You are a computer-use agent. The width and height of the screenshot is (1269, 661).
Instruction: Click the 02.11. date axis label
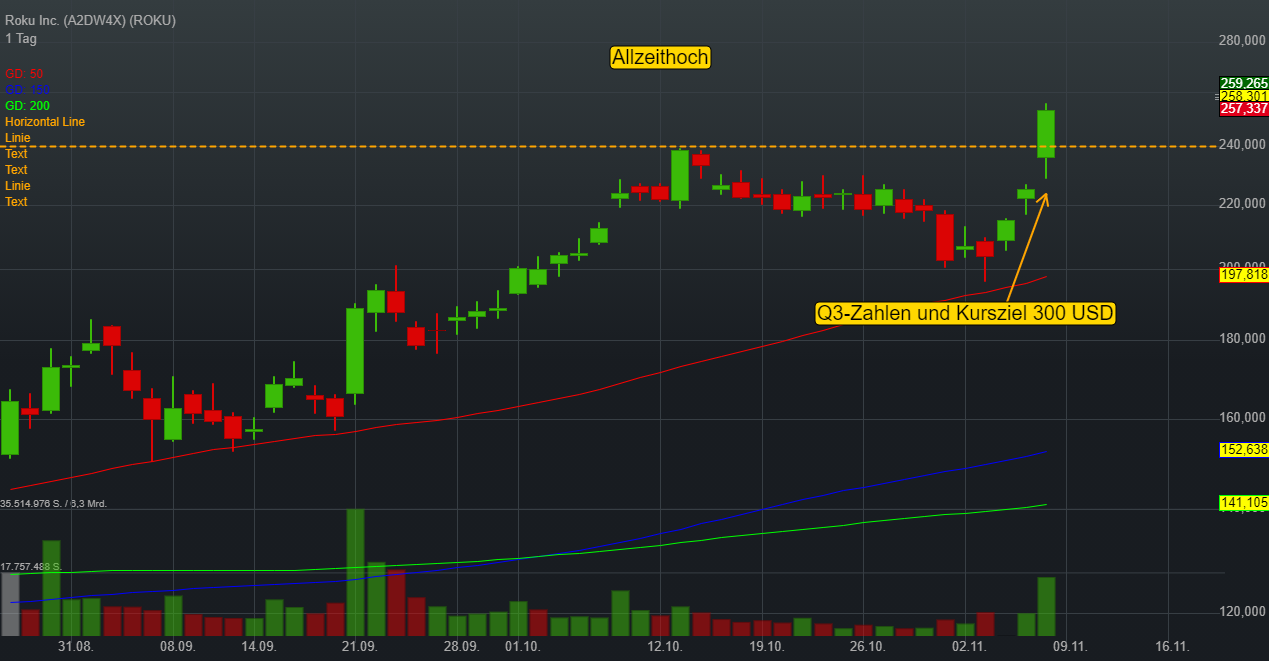pyautogui.click(x=970, y=647)
